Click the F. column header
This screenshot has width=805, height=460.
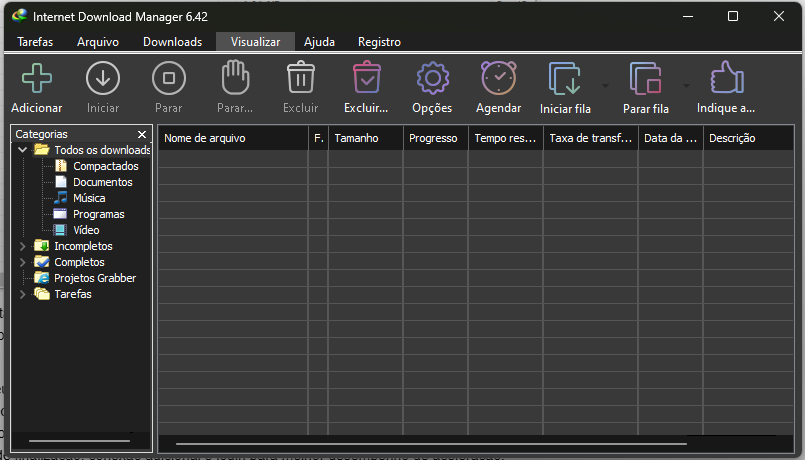point(318,138)
